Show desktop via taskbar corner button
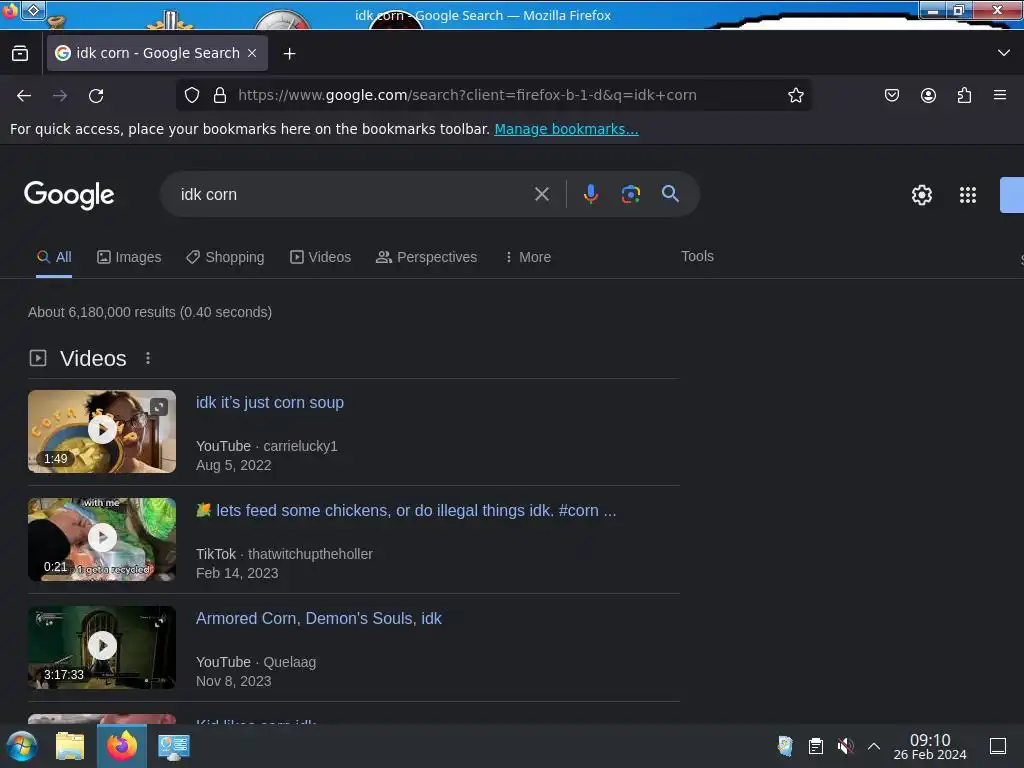The image size is (1024, 768). point(998,746)
